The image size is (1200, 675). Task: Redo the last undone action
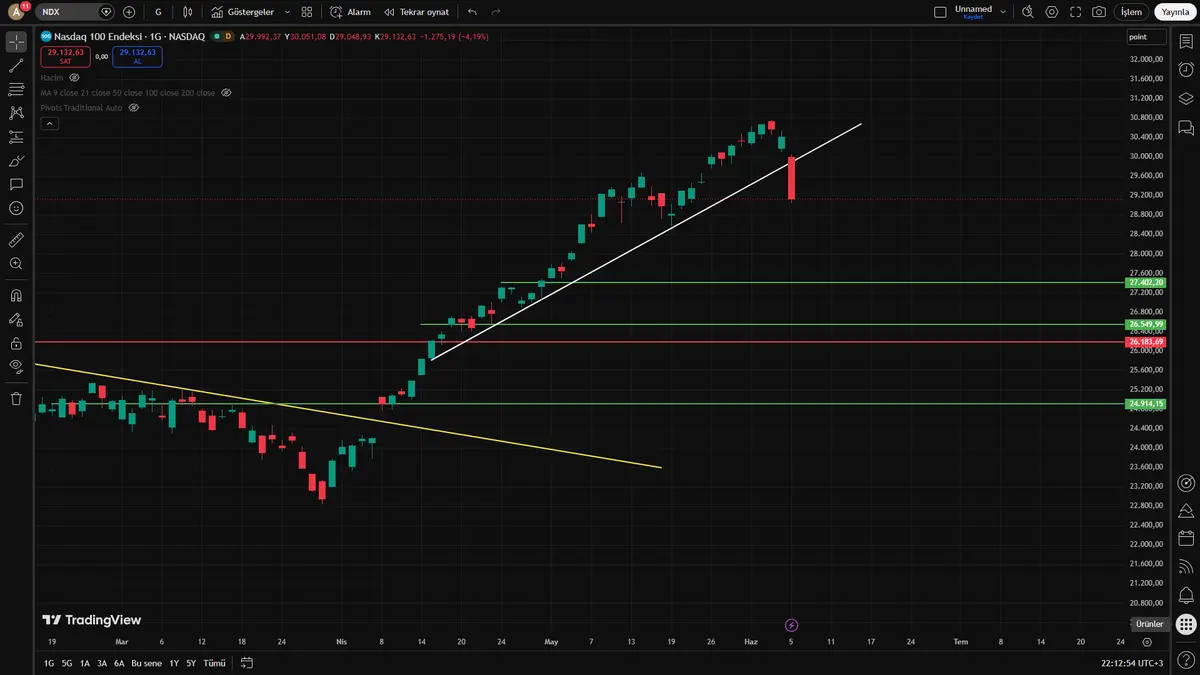tap(496, 12)
